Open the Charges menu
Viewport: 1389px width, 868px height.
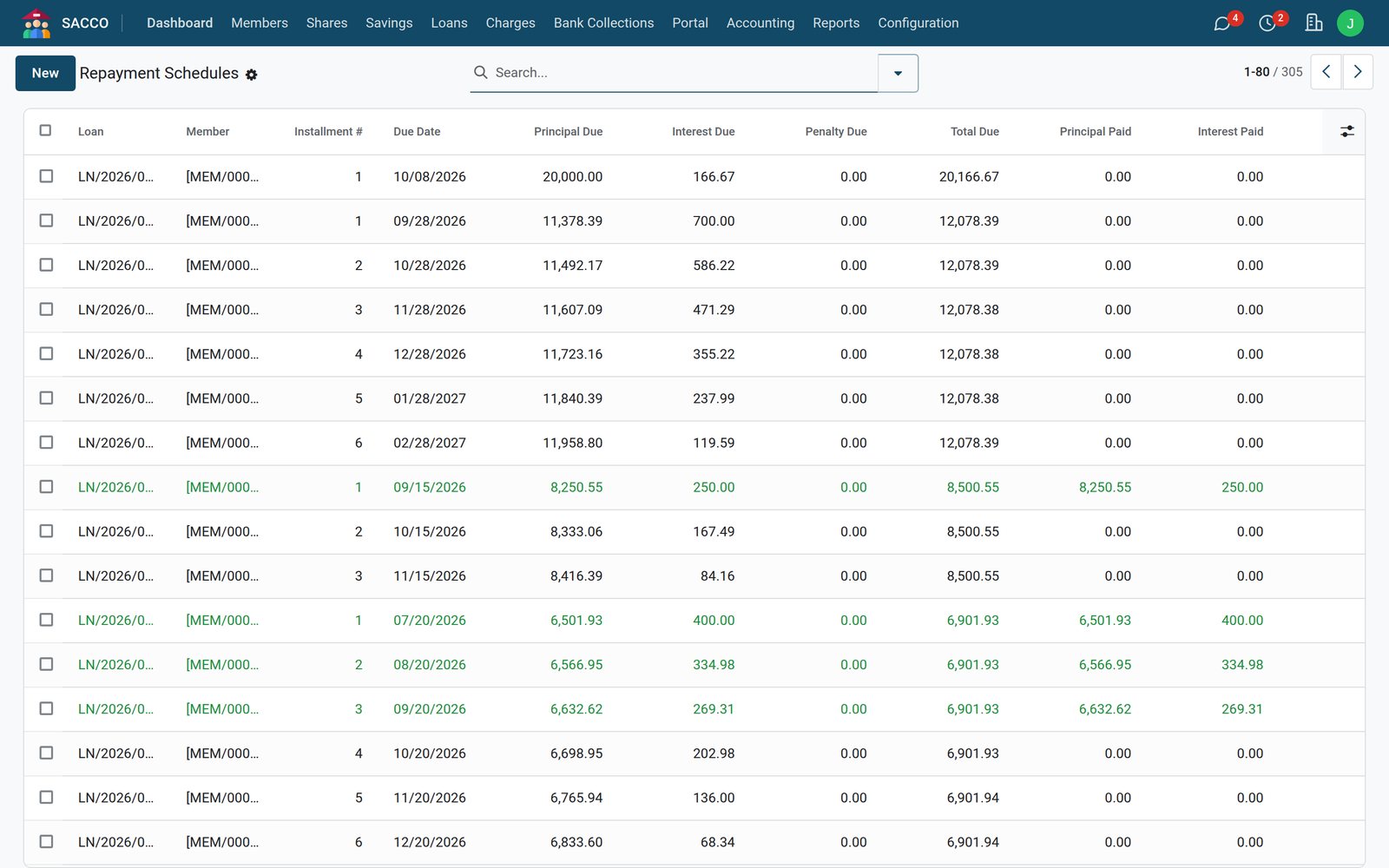[x=510, y=23]
